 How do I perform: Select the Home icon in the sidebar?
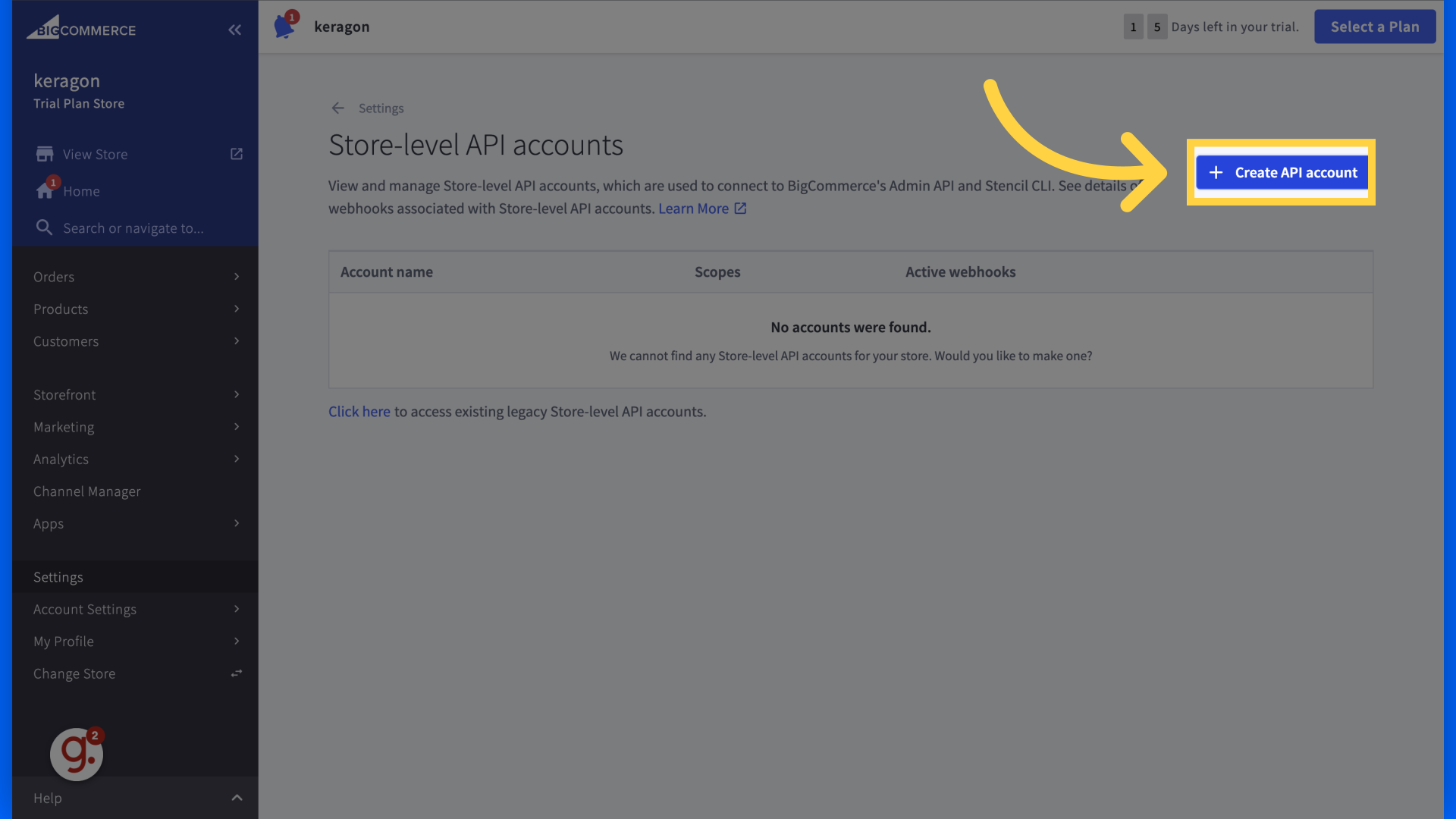[45, 190]
